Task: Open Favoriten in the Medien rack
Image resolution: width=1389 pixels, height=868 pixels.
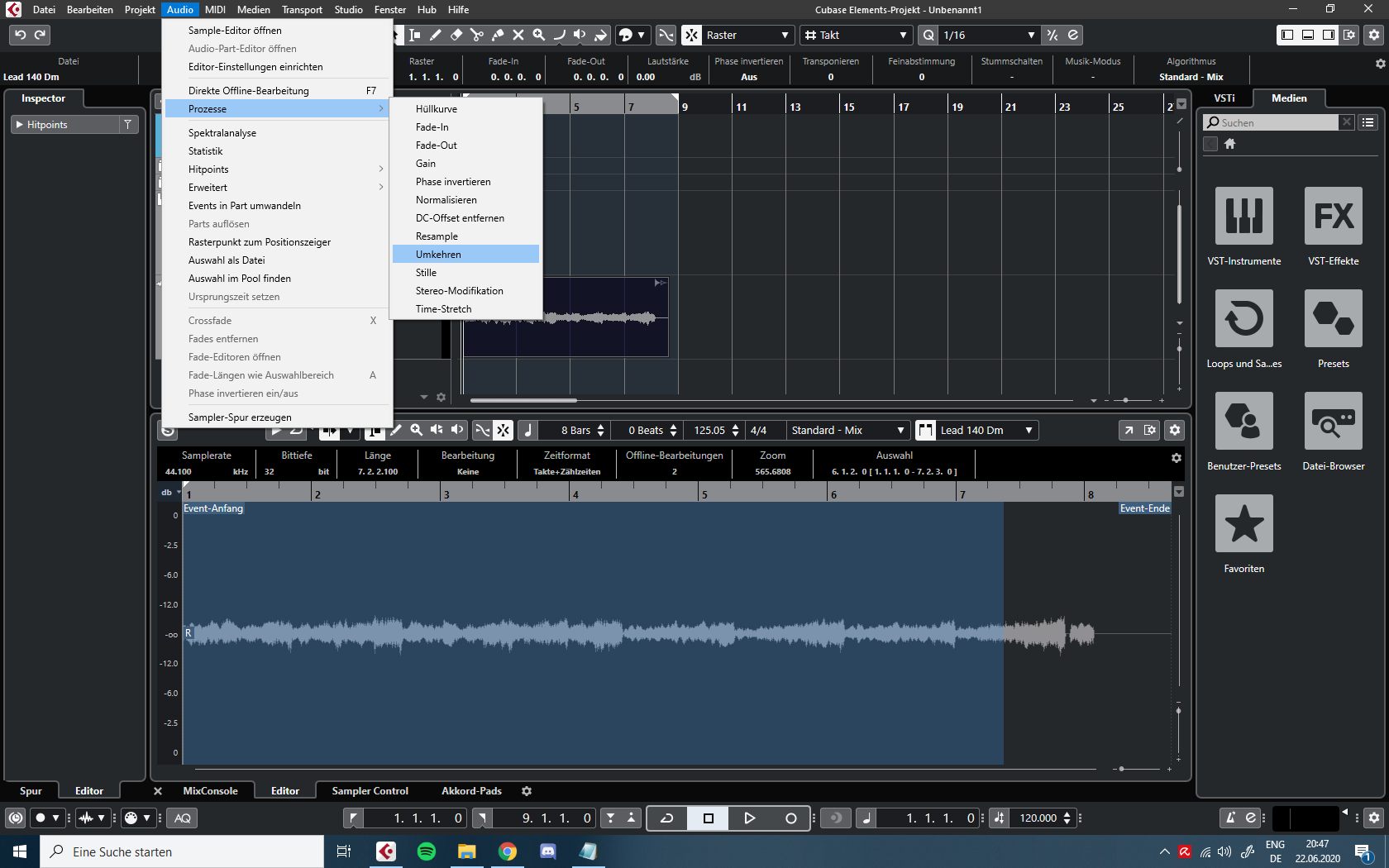Action: coord(1244,534)
